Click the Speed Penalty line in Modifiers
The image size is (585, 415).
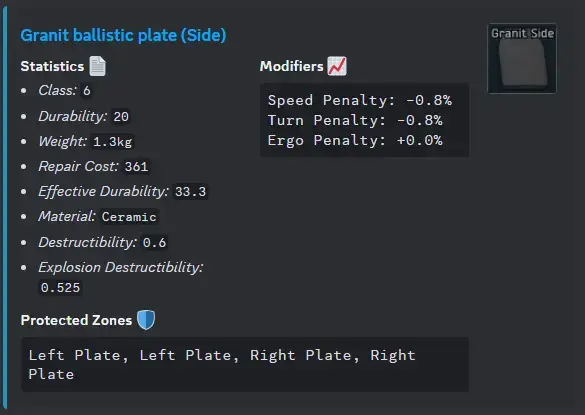pos(360,100)
